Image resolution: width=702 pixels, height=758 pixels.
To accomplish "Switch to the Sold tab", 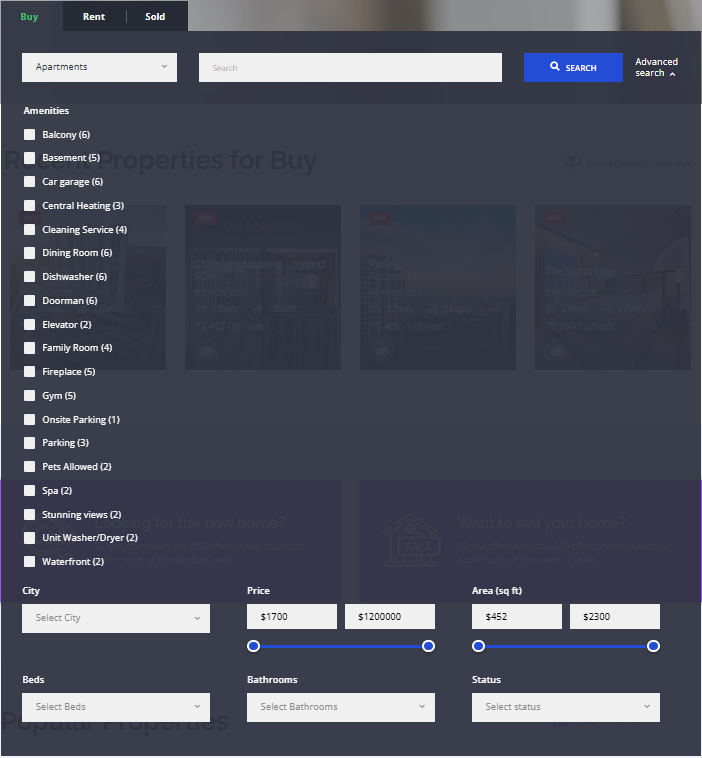I will (155, 16).
